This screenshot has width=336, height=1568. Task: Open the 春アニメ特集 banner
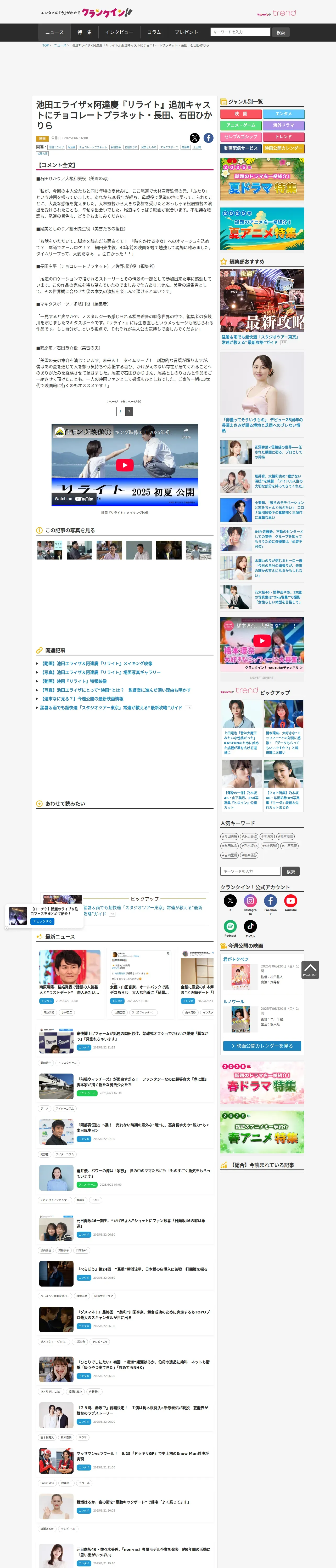[262, 1132]
